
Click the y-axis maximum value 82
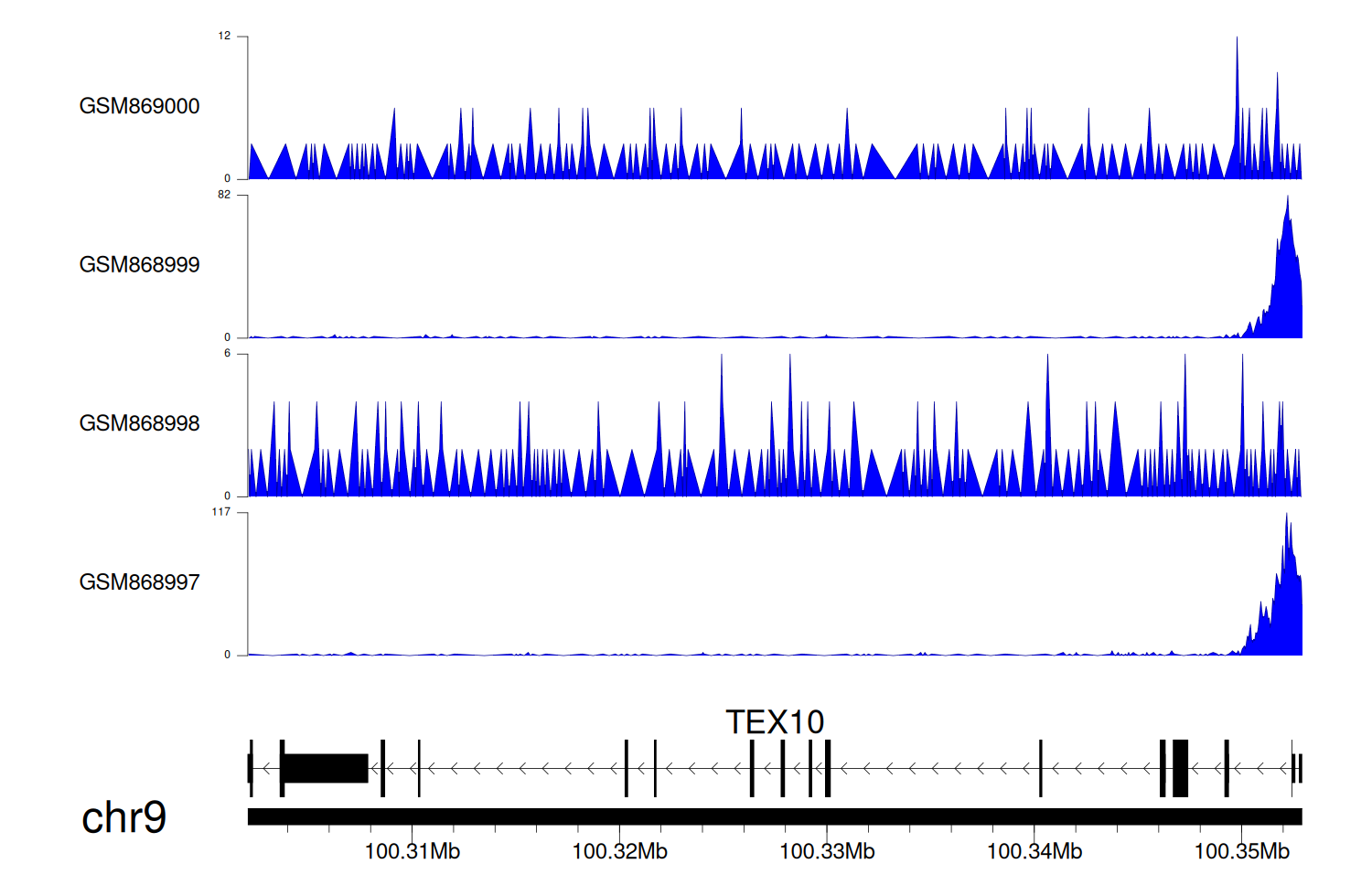point(224,195)
